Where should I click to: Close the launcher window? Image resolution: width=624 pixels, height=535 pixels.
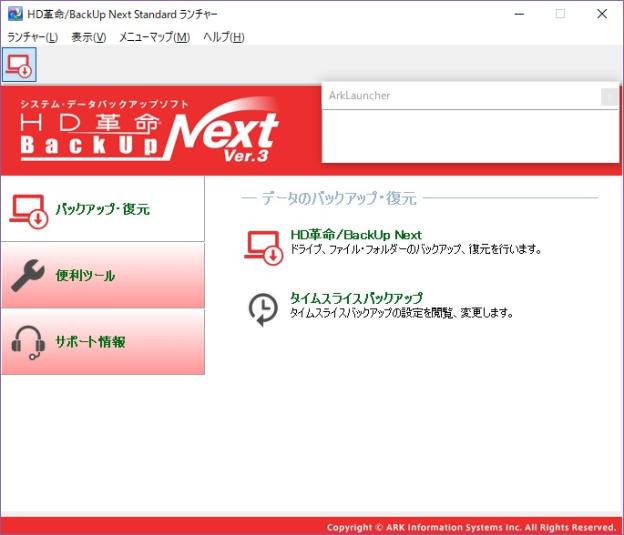click(x=602, y=14)
